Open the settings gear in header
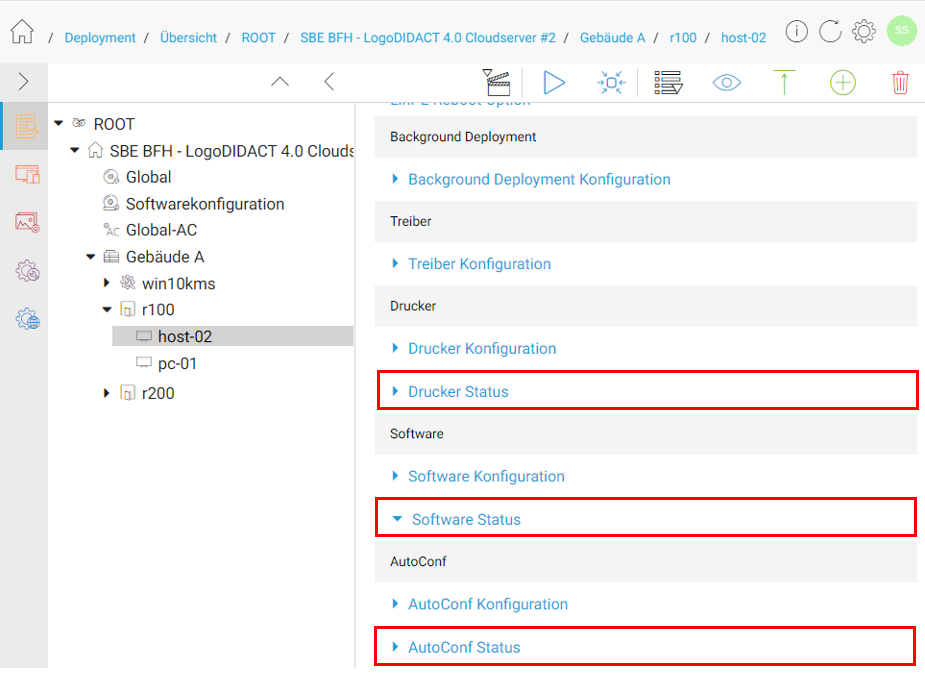 point(864,31)
